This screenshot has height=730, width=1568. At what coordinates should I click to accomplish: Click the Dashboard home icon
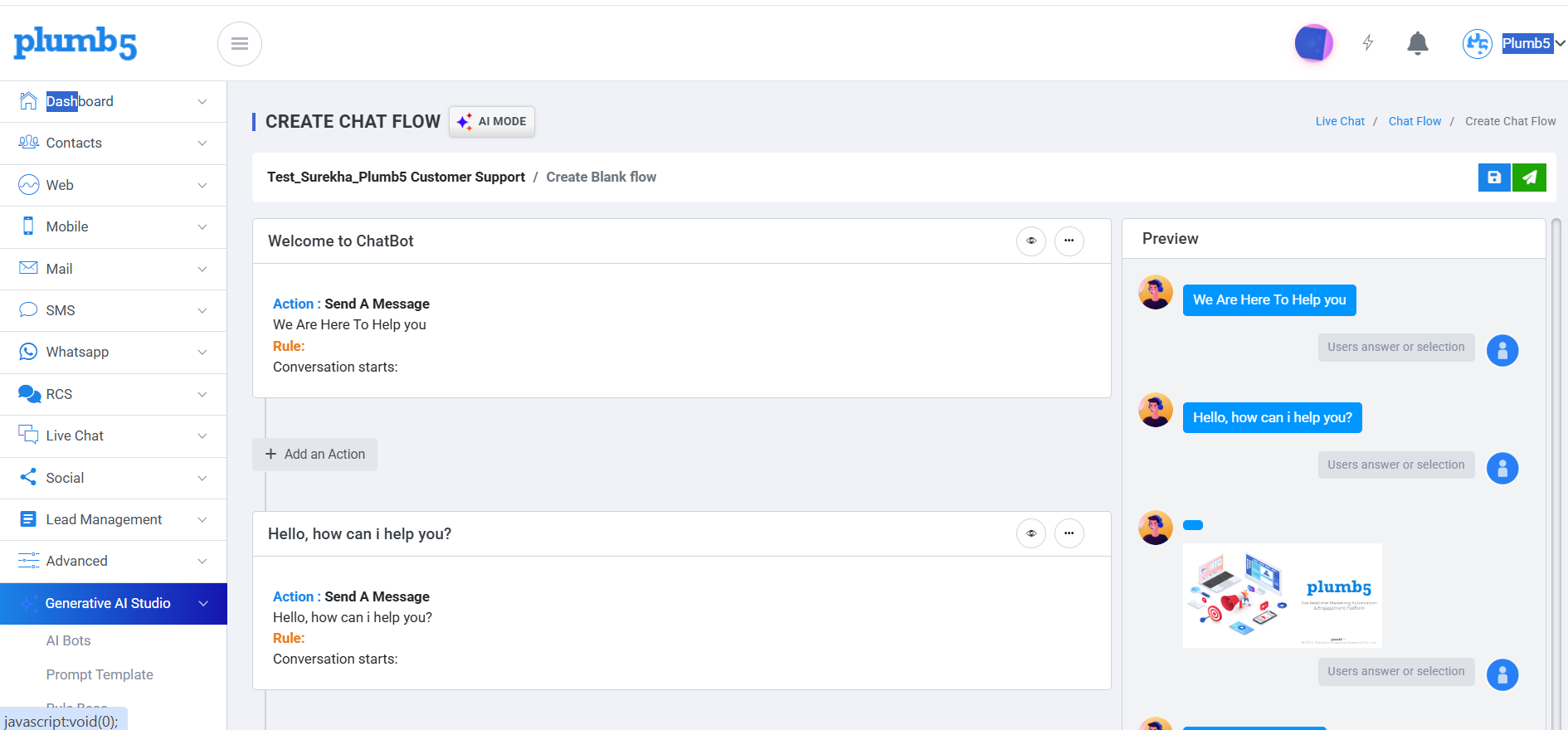[28, 101]
